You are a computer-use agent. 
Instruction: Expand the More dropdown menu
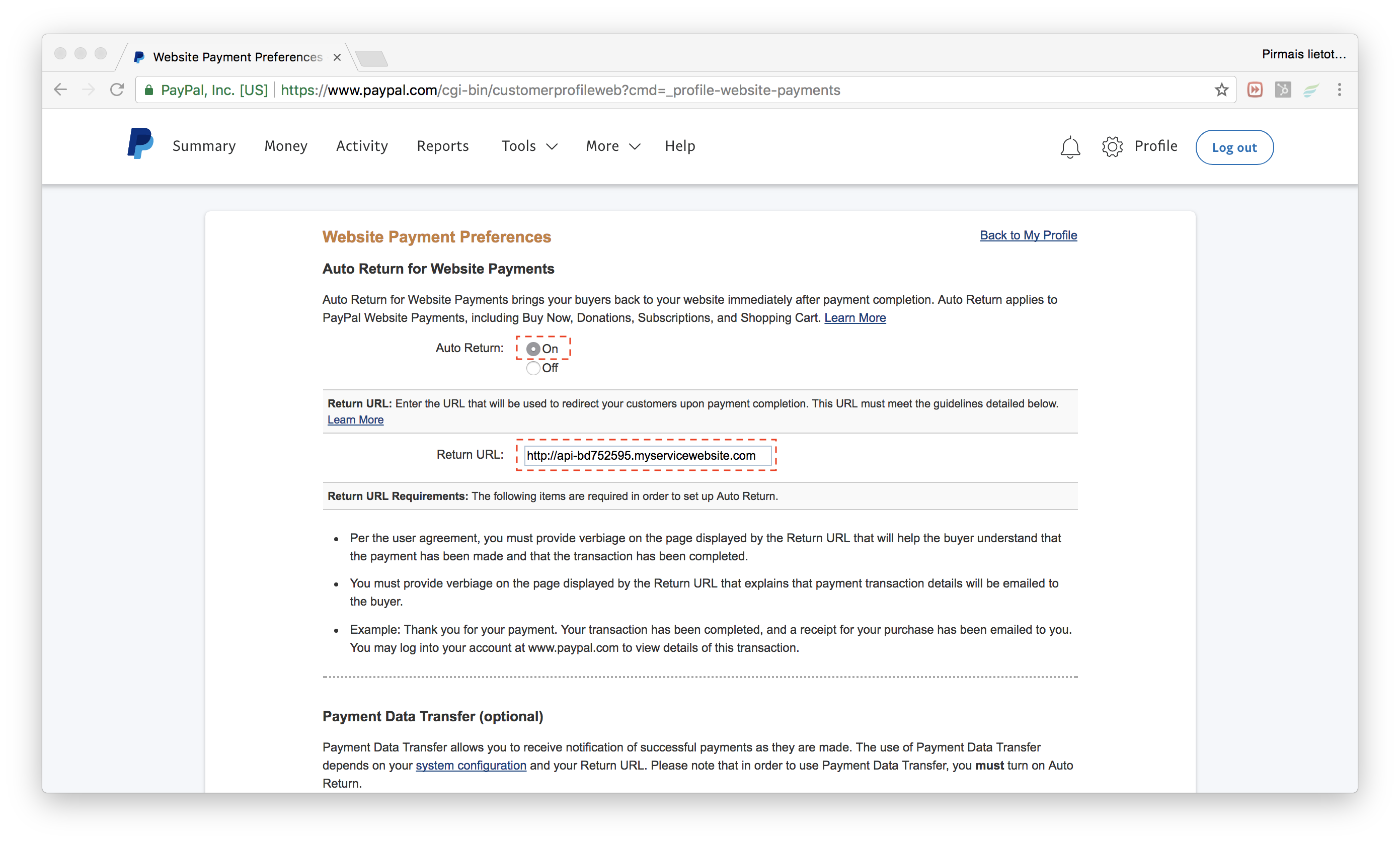click(613, 146)
